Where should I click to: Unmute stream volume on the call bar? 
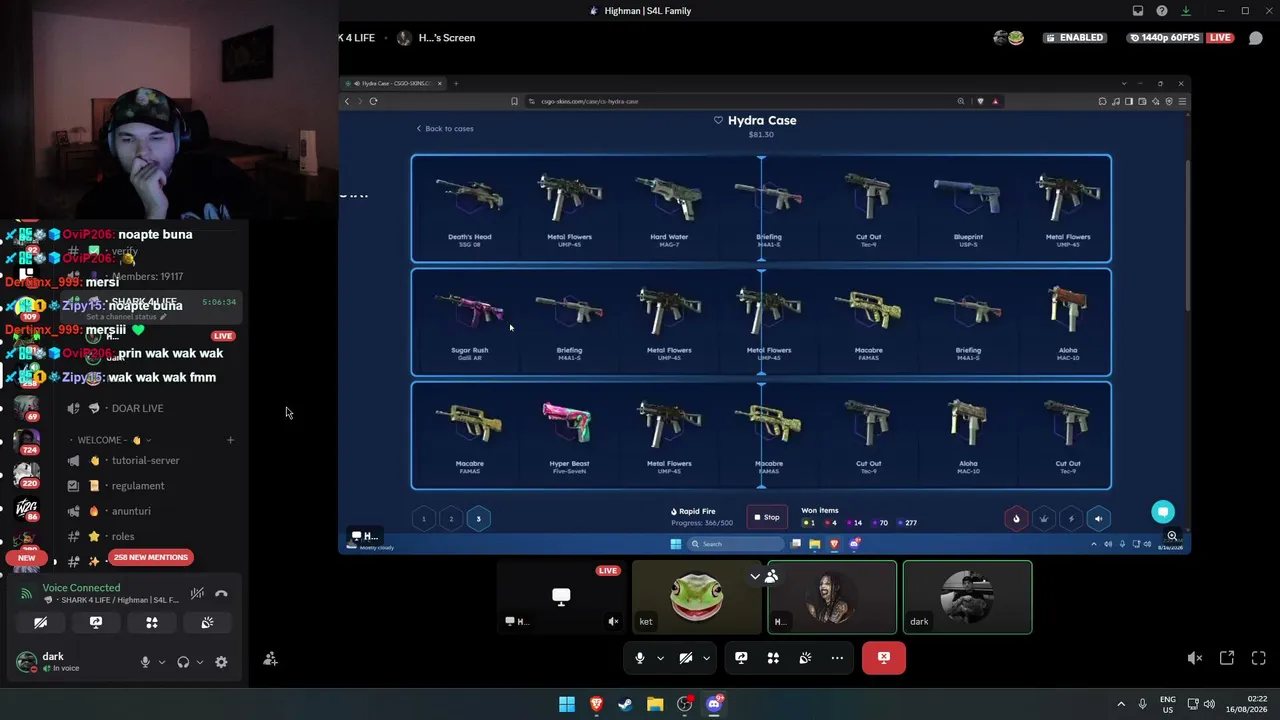(x=1195, y=658)
